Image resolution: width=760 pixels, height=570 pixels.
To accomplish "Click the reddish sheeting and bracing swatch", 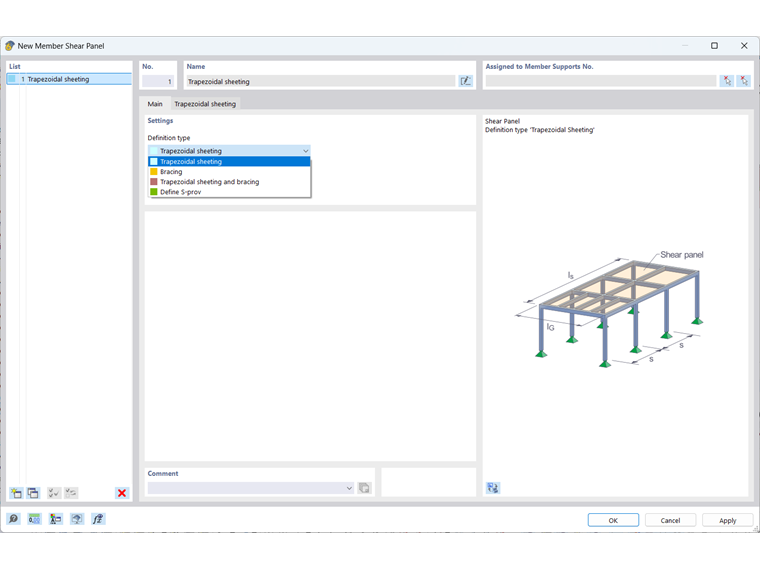I will (154, 182).
